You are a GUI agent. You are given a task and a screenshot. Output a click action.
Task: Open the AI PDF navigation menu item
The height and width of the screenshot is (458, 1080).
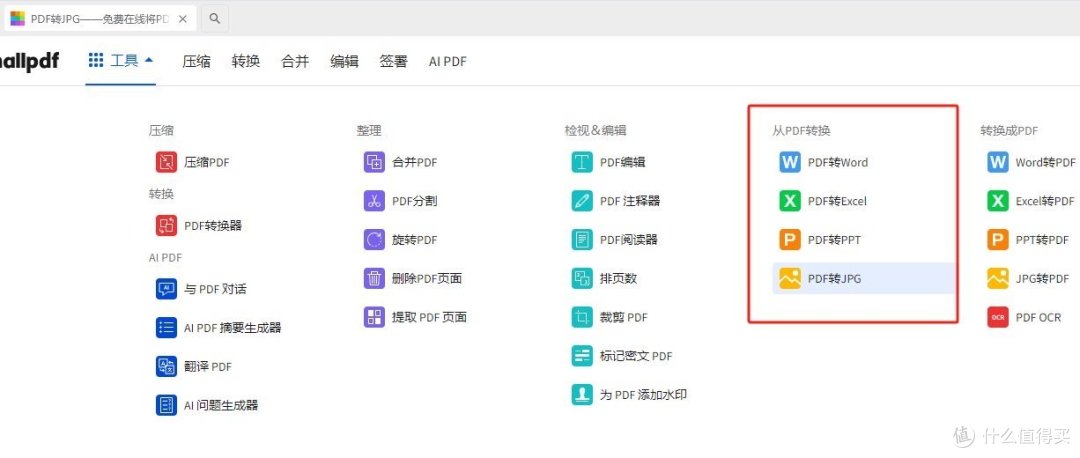(x=448, y=61)
